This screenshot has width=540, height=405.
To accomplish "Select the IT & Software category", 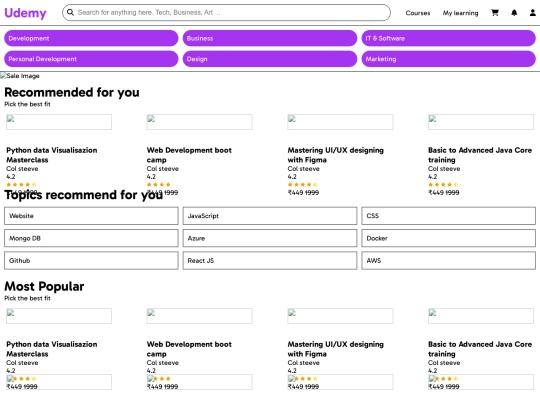I will coord(448,38).
